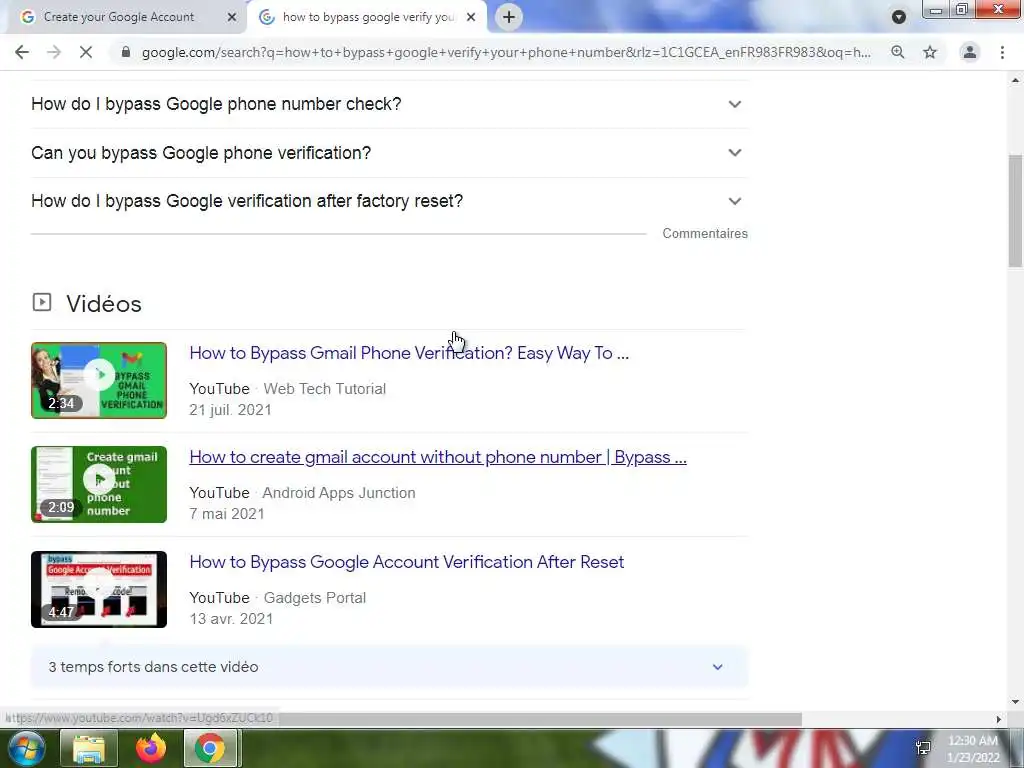Close the Create your Google Account tab
Screen dimensions: 1024x768
232,18
